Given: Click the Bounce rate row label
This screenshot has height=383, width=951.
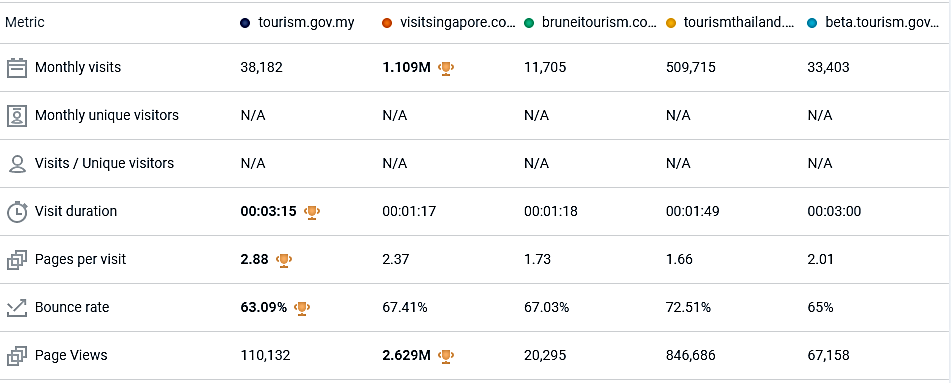Looking at the screenshot, I should [x=72, y=308].
